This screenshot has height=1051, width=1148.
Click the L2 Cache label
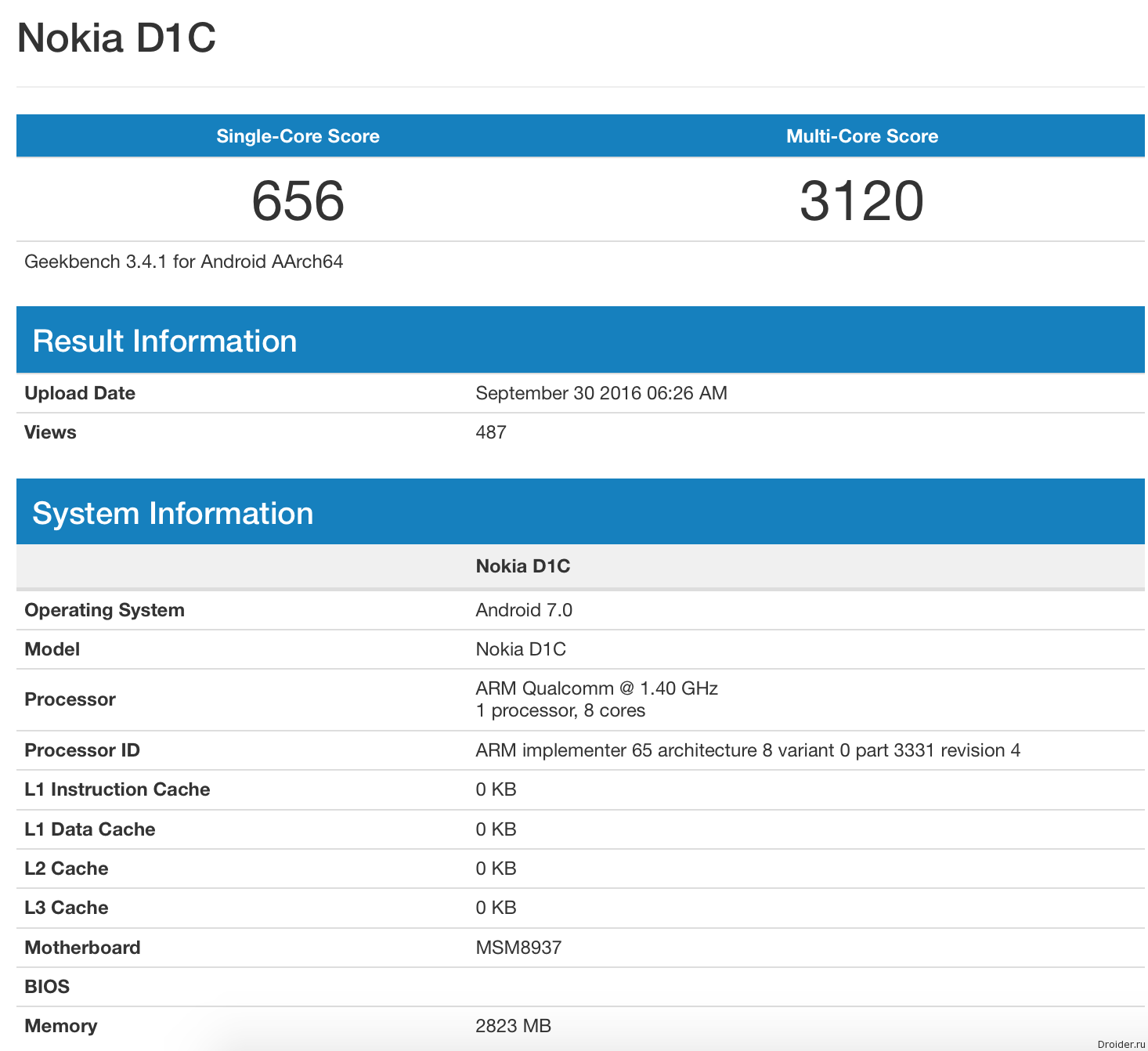pos(67,869)
